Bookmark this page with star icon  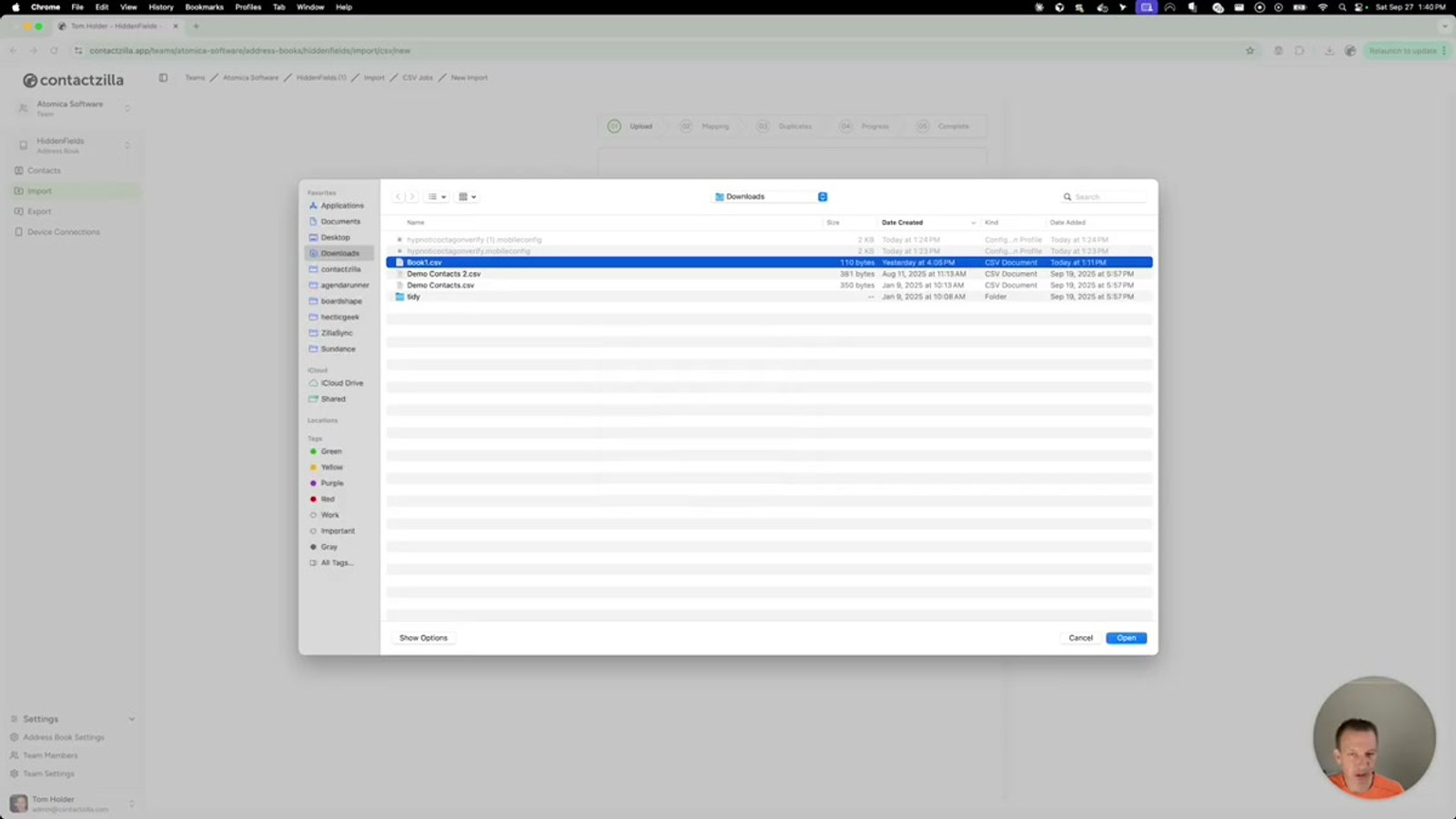pyautogui.click(x=1249, y=51)
